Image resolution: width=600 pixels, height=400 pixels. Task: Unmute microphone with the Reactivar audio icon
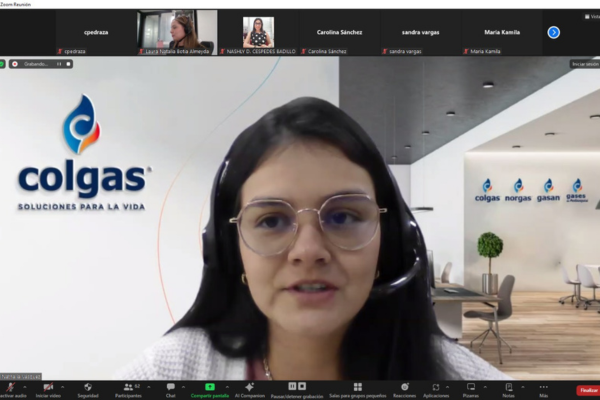pos(11,387)
